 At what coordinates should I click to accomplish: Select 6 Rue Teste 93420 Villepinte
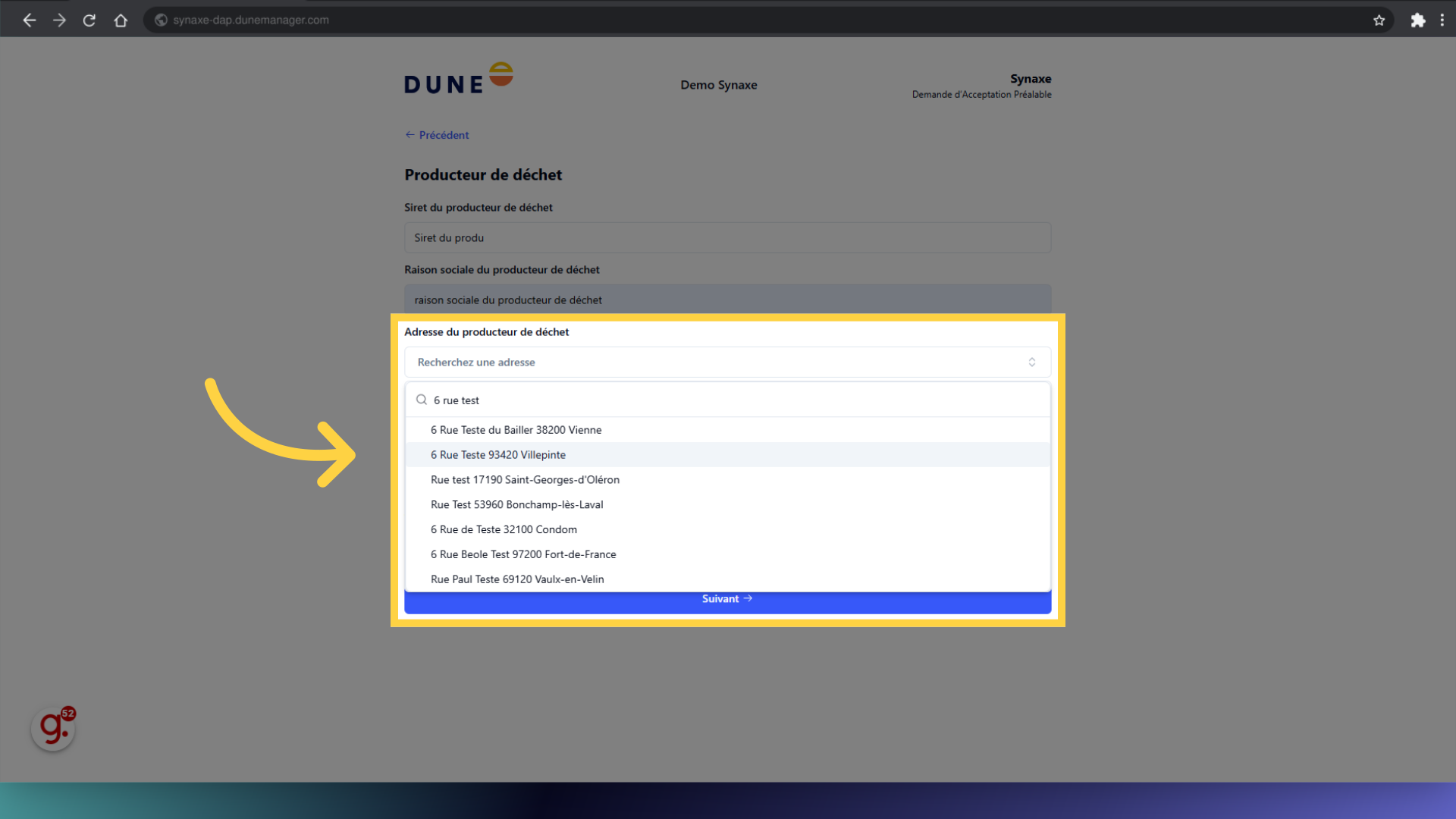498,455
